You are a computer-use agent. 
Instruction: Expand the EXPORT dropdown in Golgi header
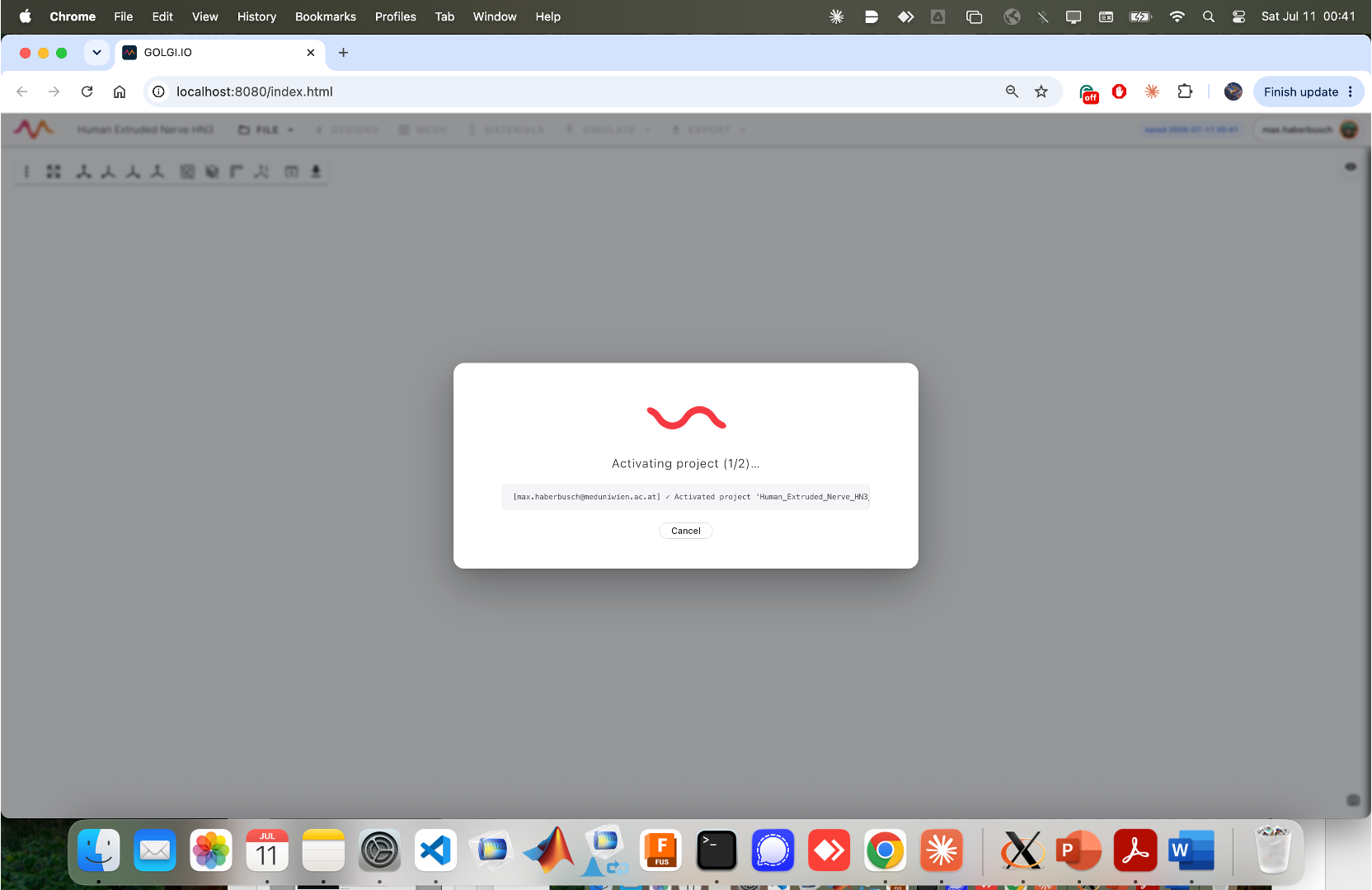coord(708,130)
